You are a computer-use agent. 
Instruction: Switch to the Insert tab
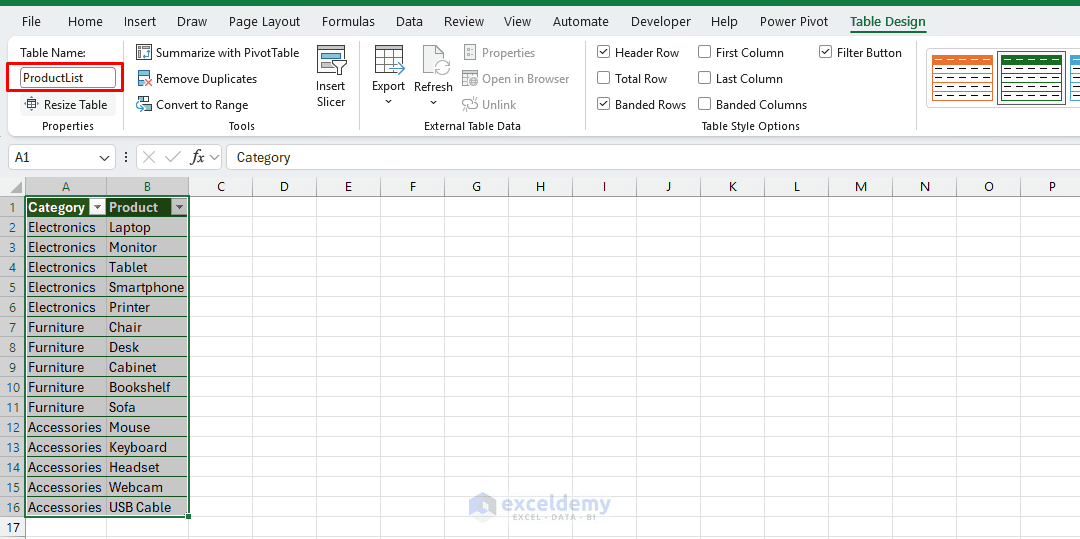(140, 21)
